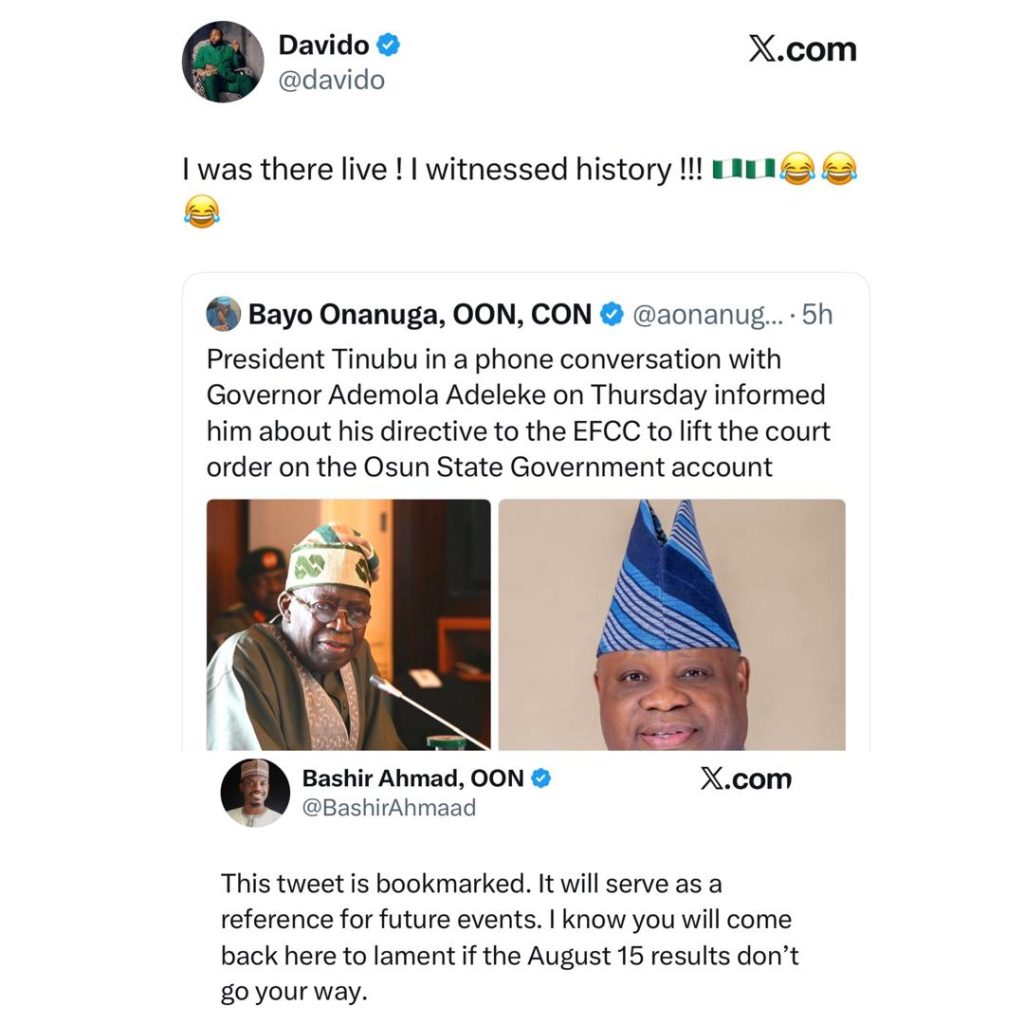The image size is (1024, 1024).
Task: Open the quoted tweet text about President Tinubu
Action: [519, 413]
